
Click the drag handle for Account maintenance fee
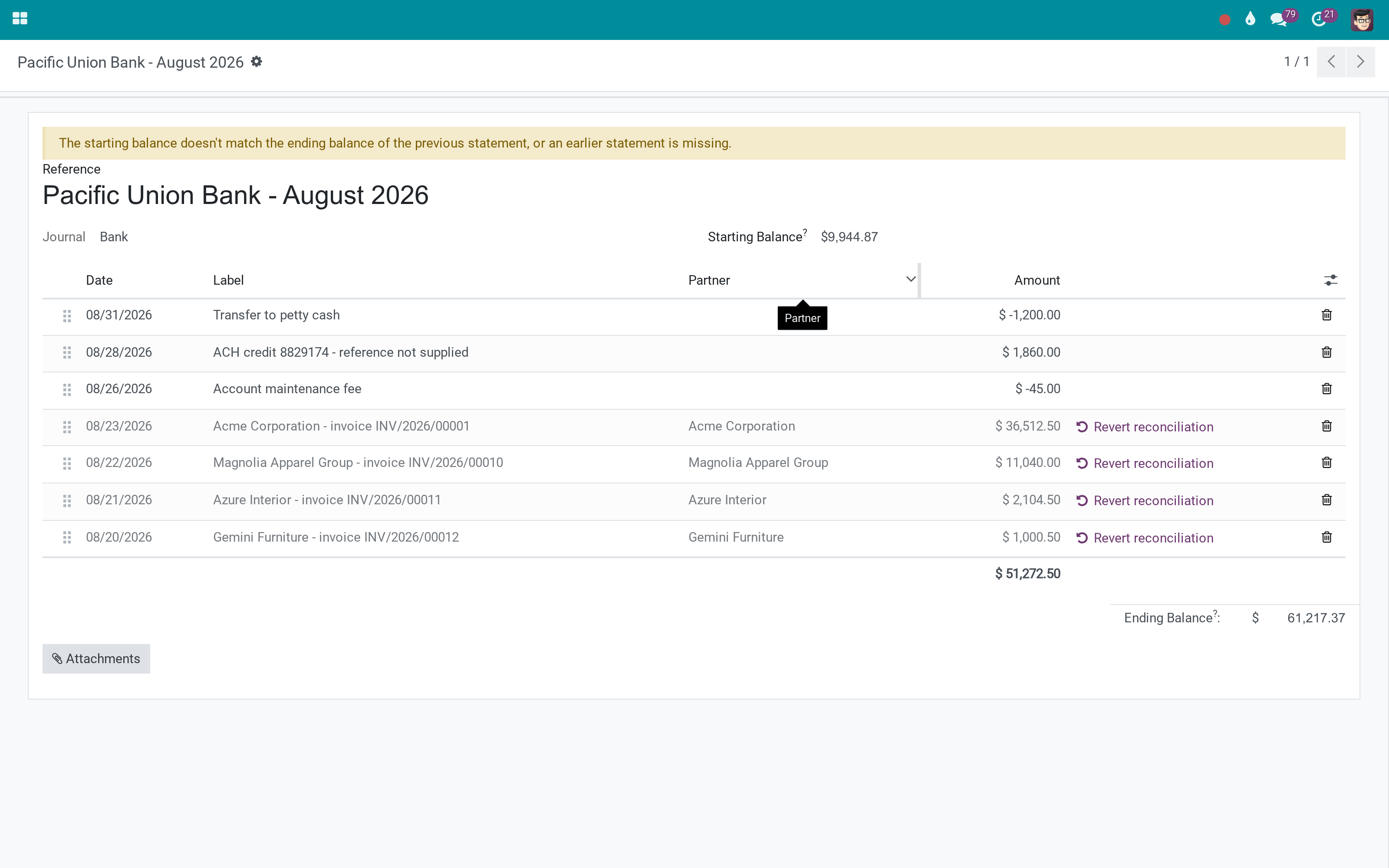pyautogui.click(x=67, y=390)
